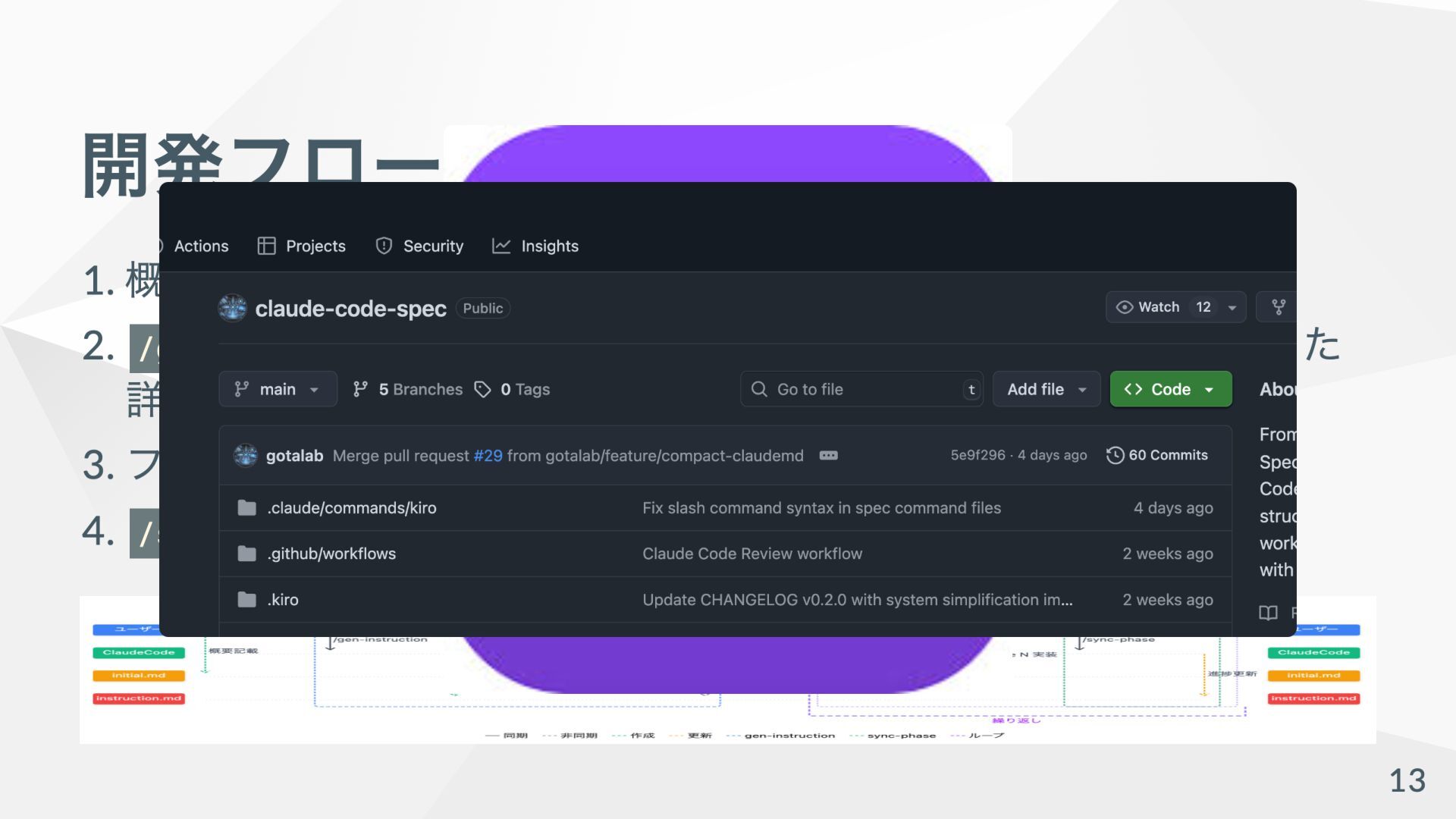Click the Fork icon button
Screen dimensions: 1456x819
point(1279,307)
